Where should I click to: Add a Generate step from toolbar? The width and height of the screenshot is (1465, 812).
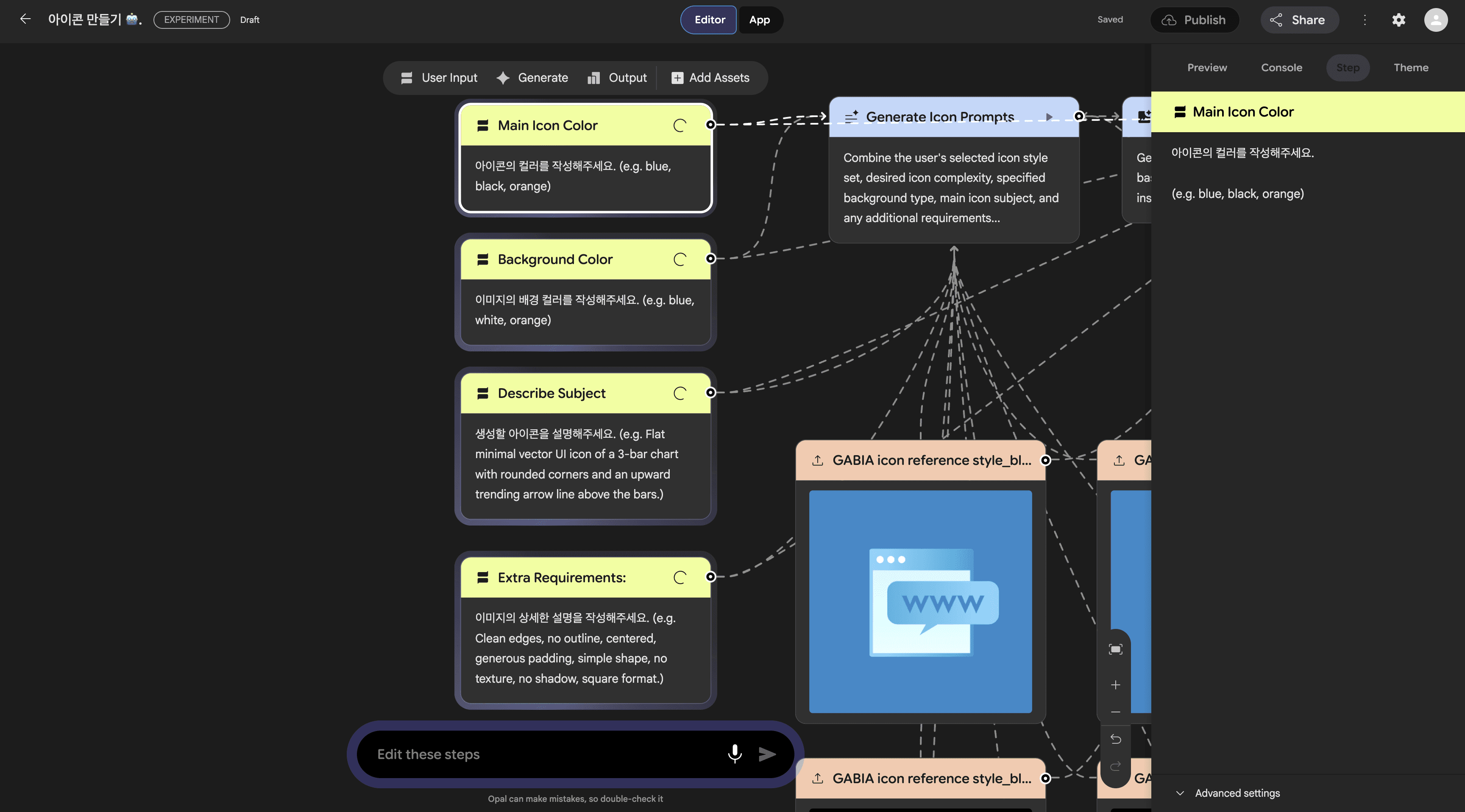pos(532,78)
